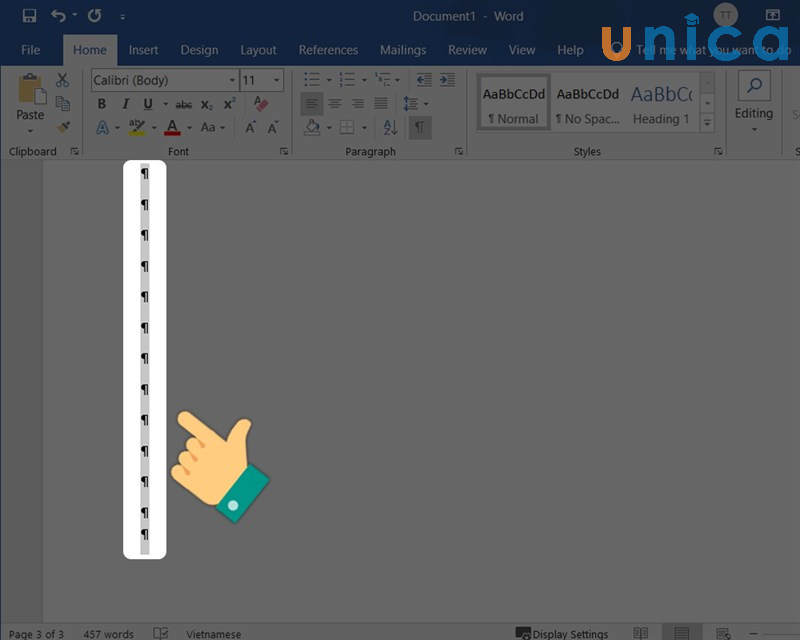The width and height of the screenshot is (800, 640).
Task: Apply borders to paragraph
Action: (x=347, y=128)
